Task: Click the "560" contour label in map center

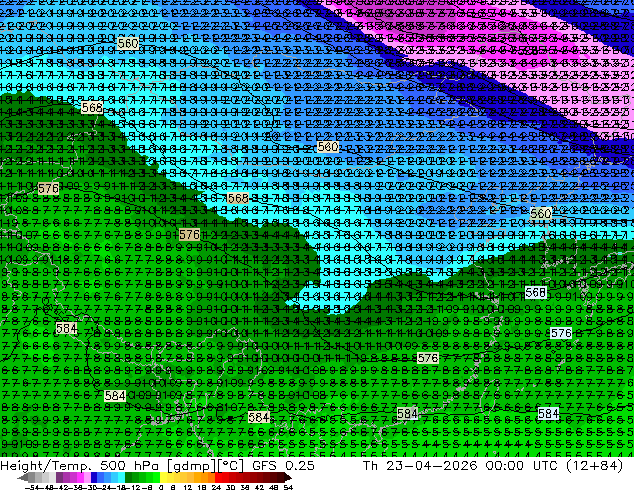Action: (x=328, y=147)
